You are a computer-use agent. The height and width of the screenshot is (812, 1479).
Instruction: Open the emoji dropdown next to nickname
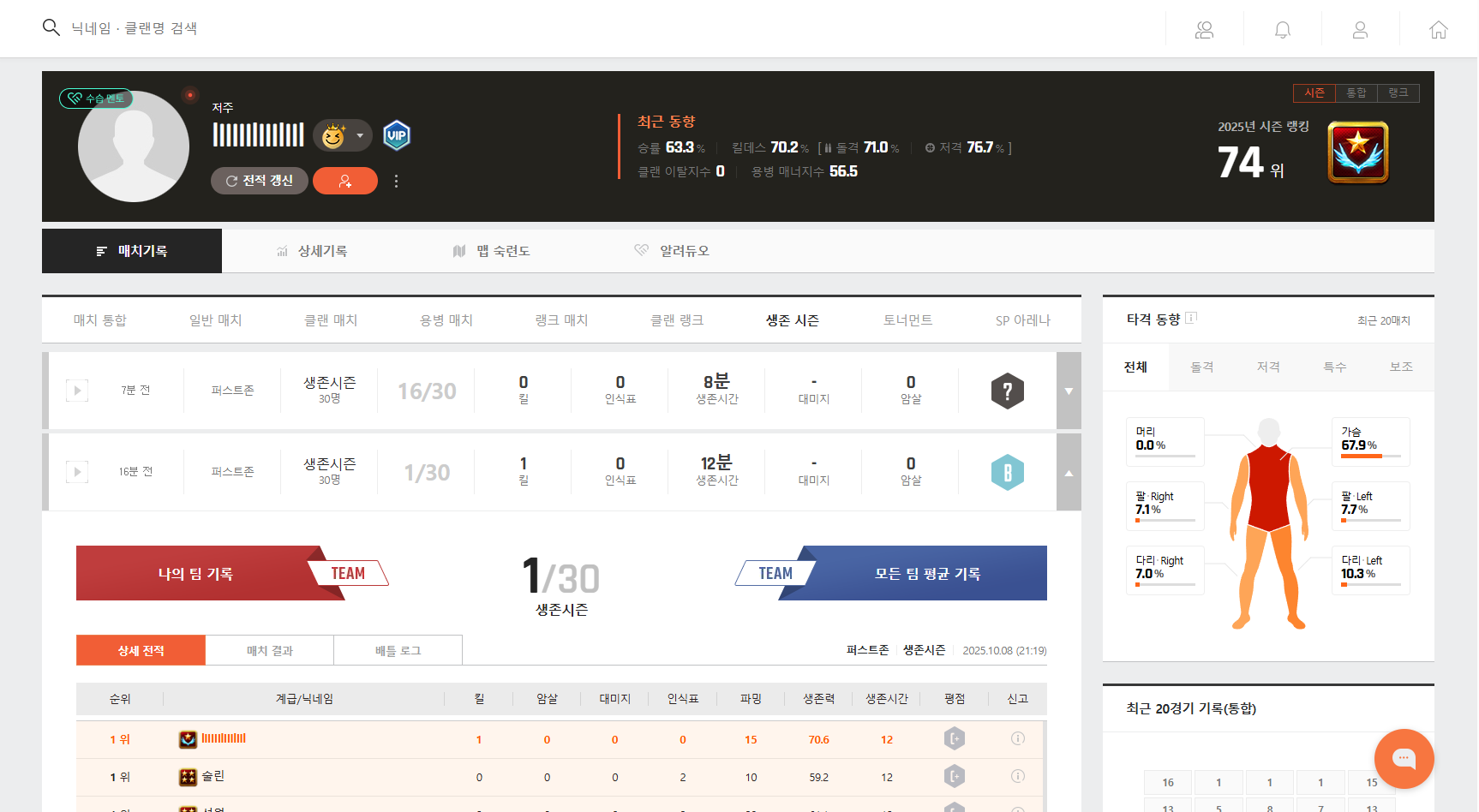click(x=360, y=135)
